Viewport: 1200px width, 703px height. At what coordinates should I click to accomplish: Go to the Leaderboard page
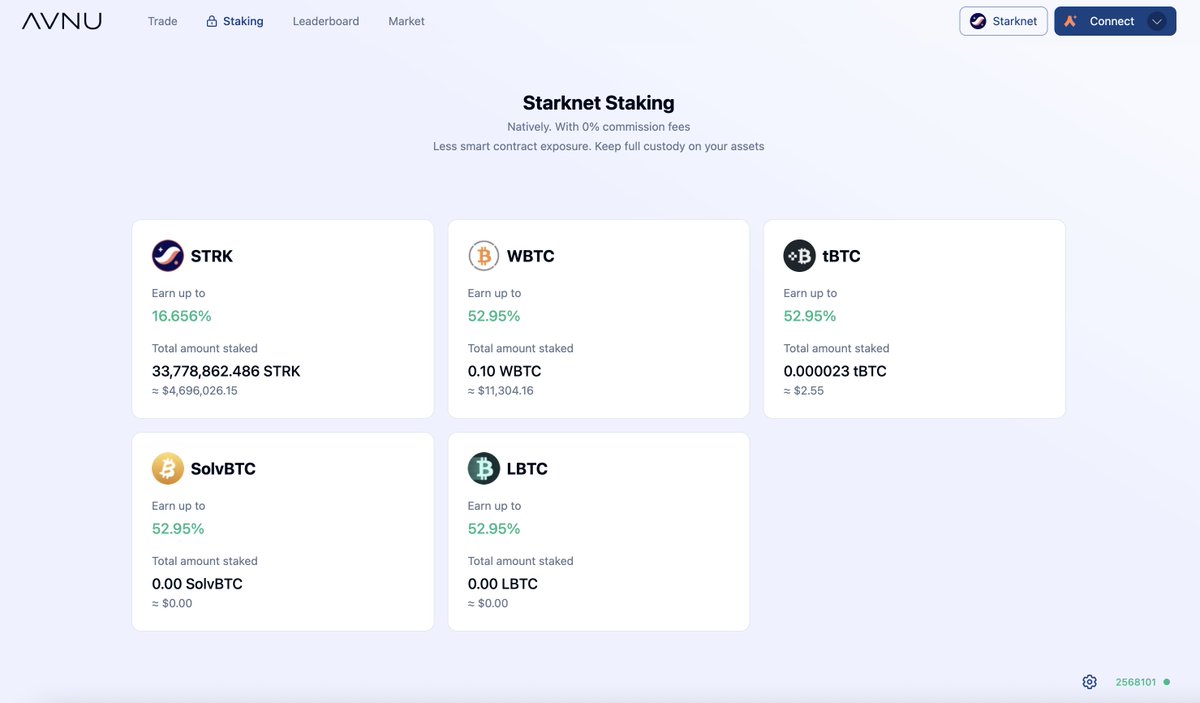[326, 21]
